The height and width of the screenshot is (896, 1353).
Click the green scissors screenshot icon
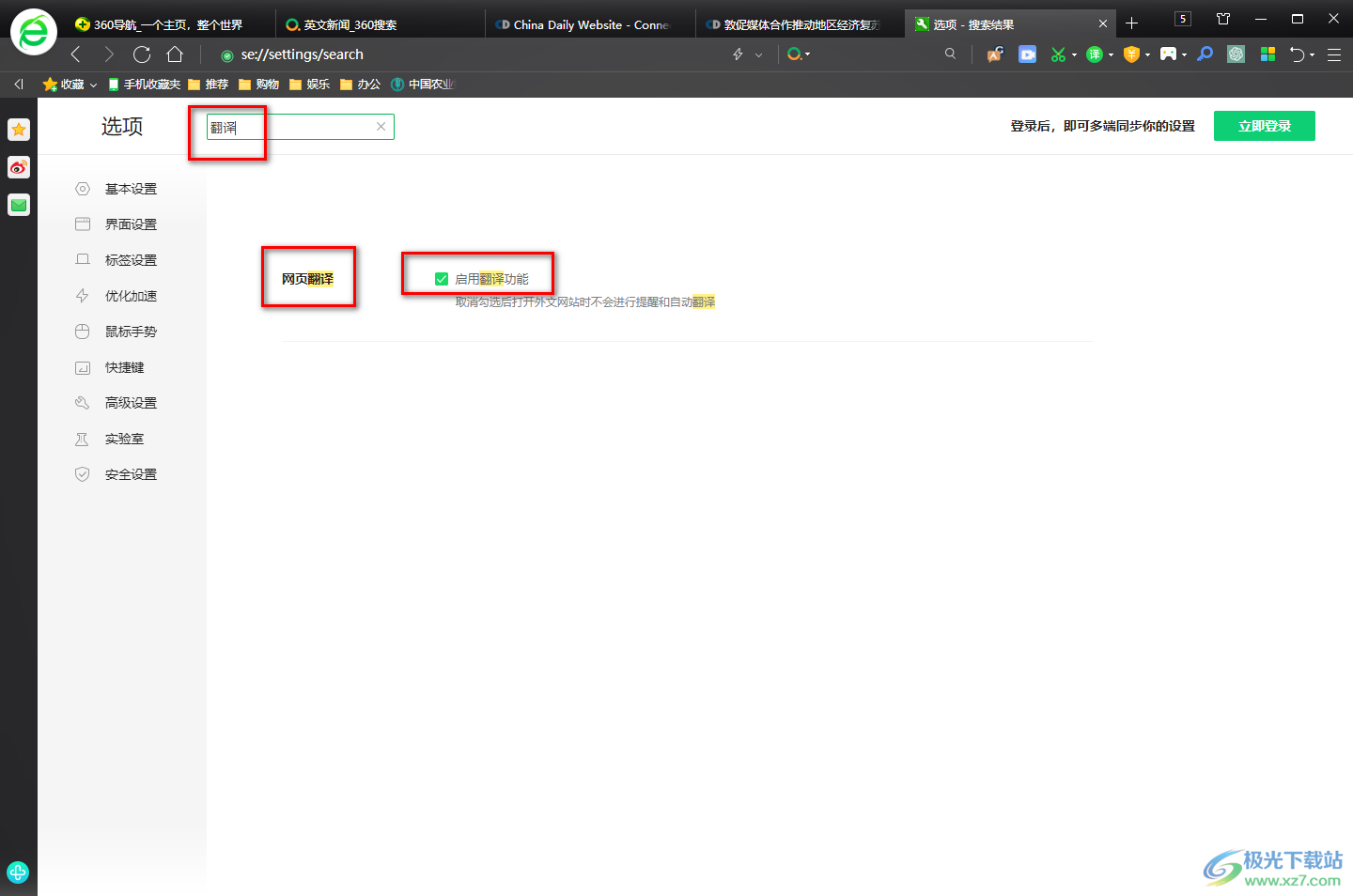pyautogui.click(x=1059, y=54)
